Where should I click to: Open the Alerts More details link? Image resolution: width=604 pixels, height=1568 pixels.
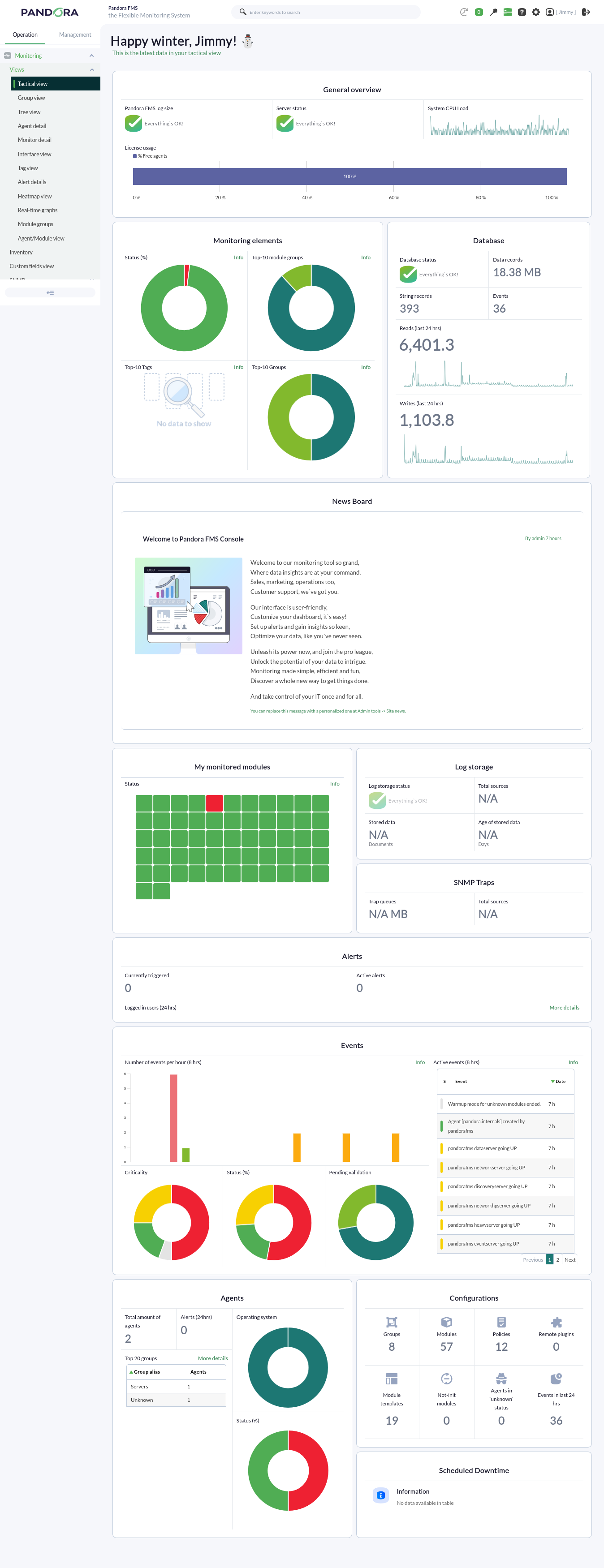564,1008
